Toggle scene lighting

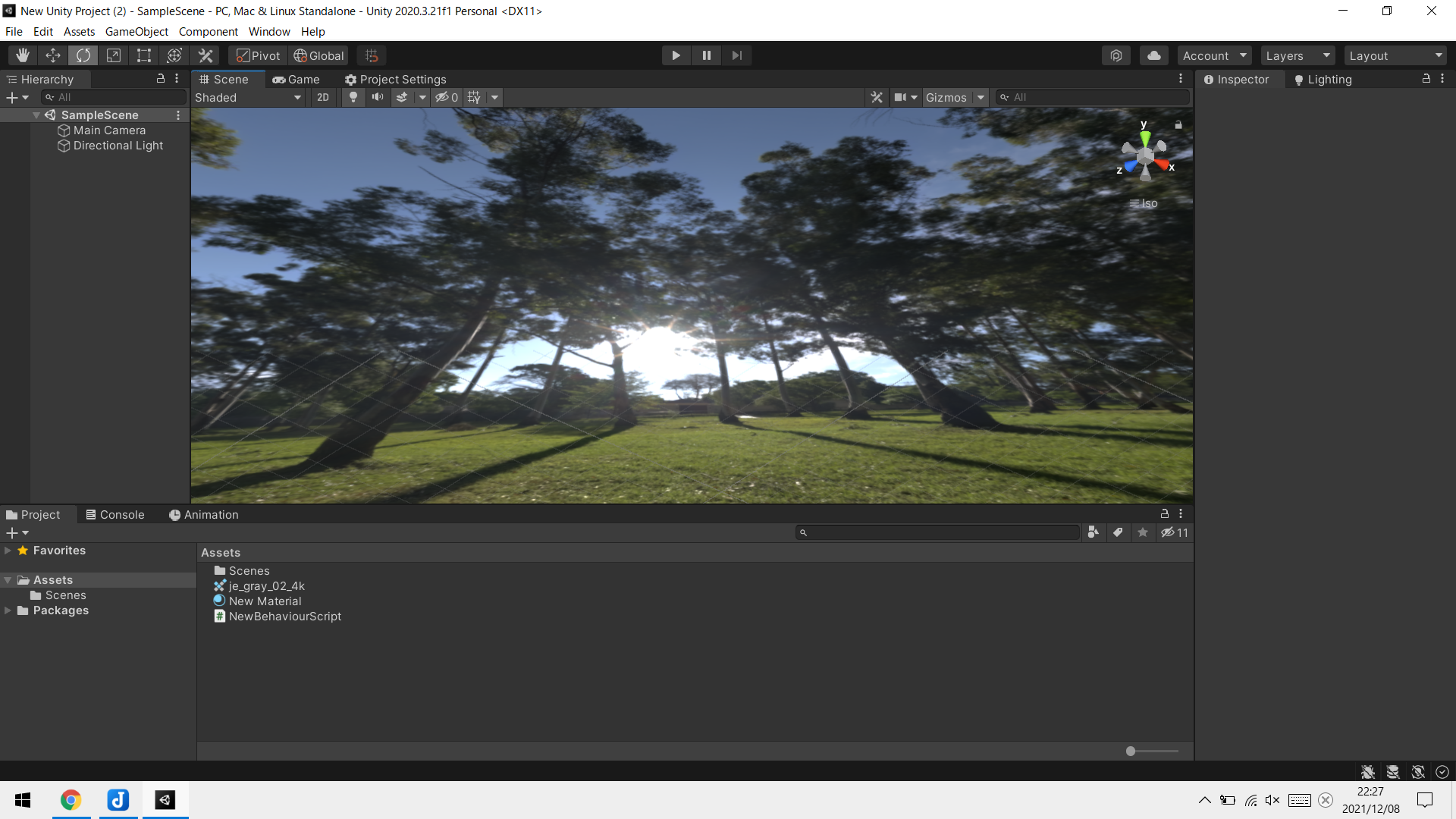tap(353, 97)
